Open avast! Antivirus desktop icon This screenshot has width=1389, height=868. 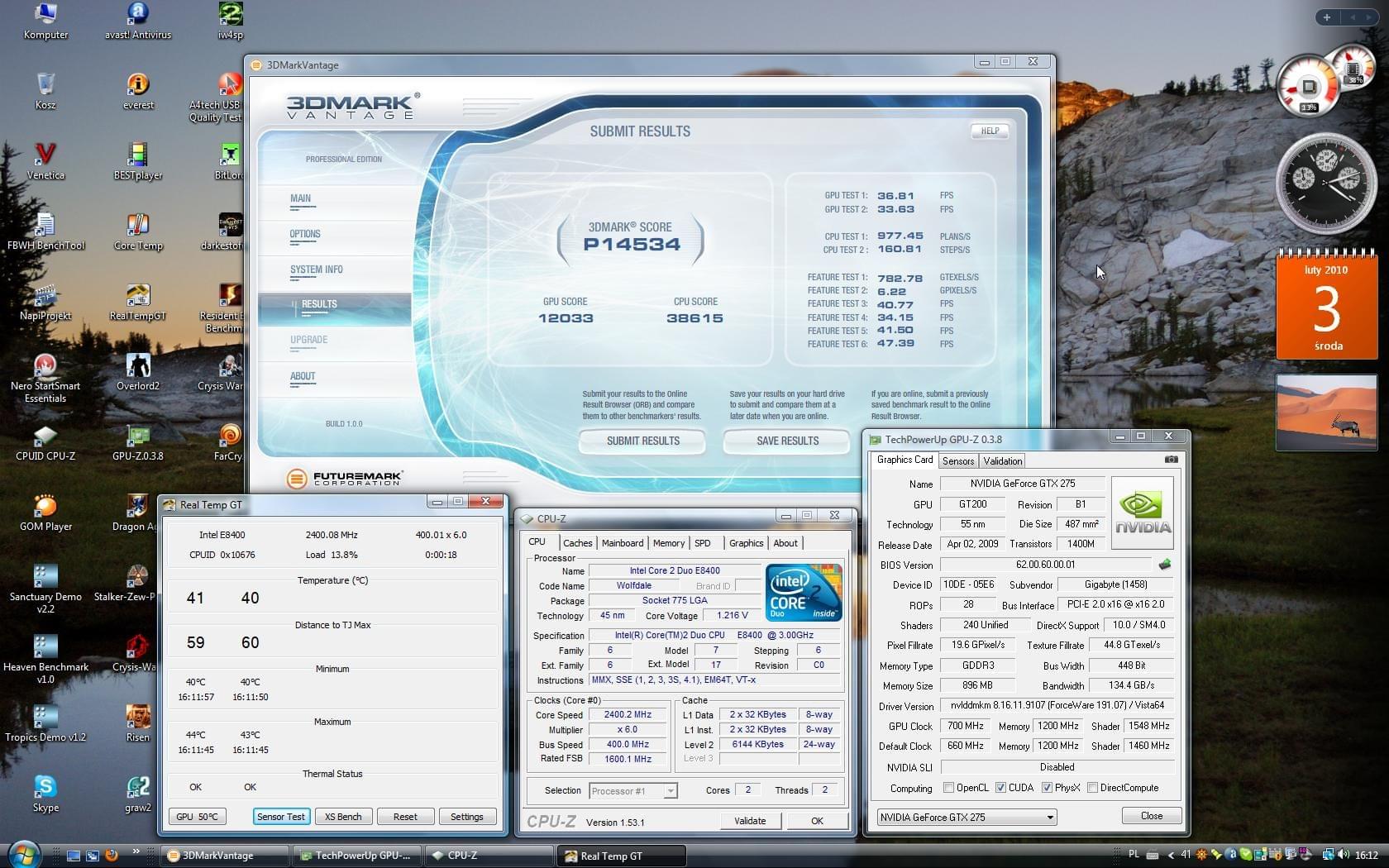click(138, 21)
